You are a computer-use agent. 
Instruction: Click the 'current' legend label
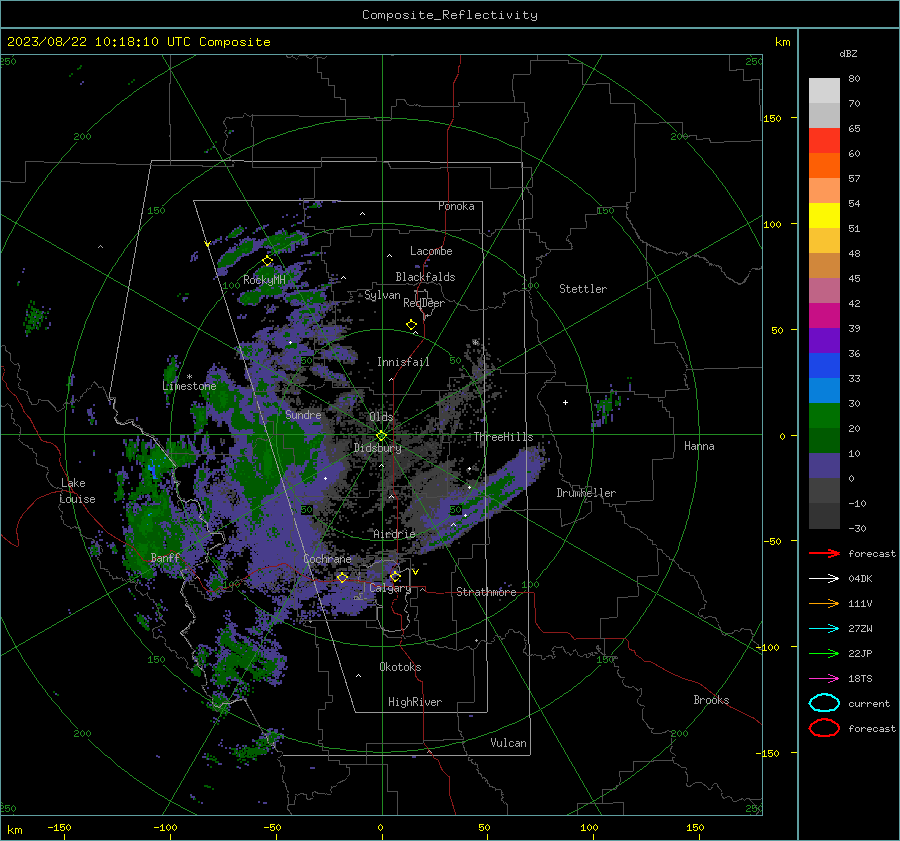[x=869, y=704]
